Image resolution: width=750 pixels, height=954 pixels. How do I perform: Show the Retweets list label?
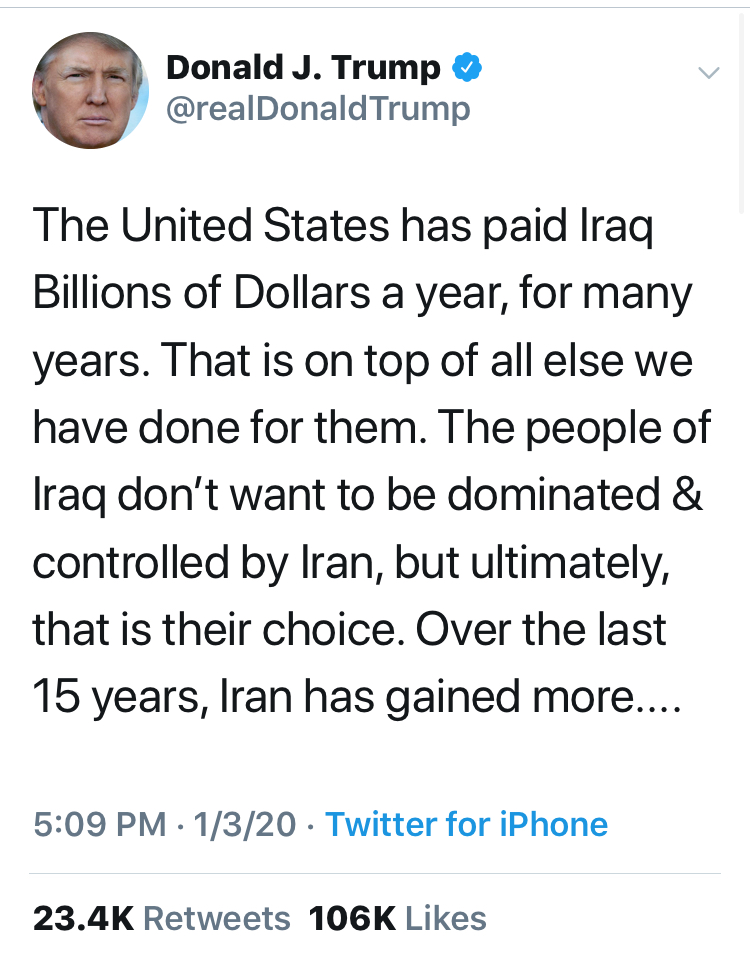coord(217,918)
